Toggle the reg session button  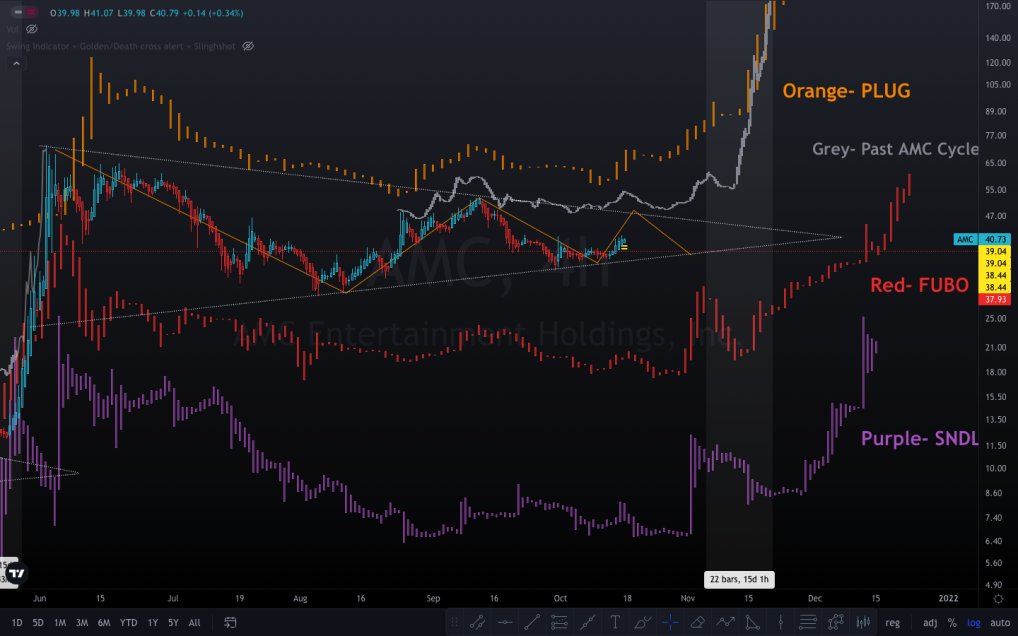[x=893, y=622]
